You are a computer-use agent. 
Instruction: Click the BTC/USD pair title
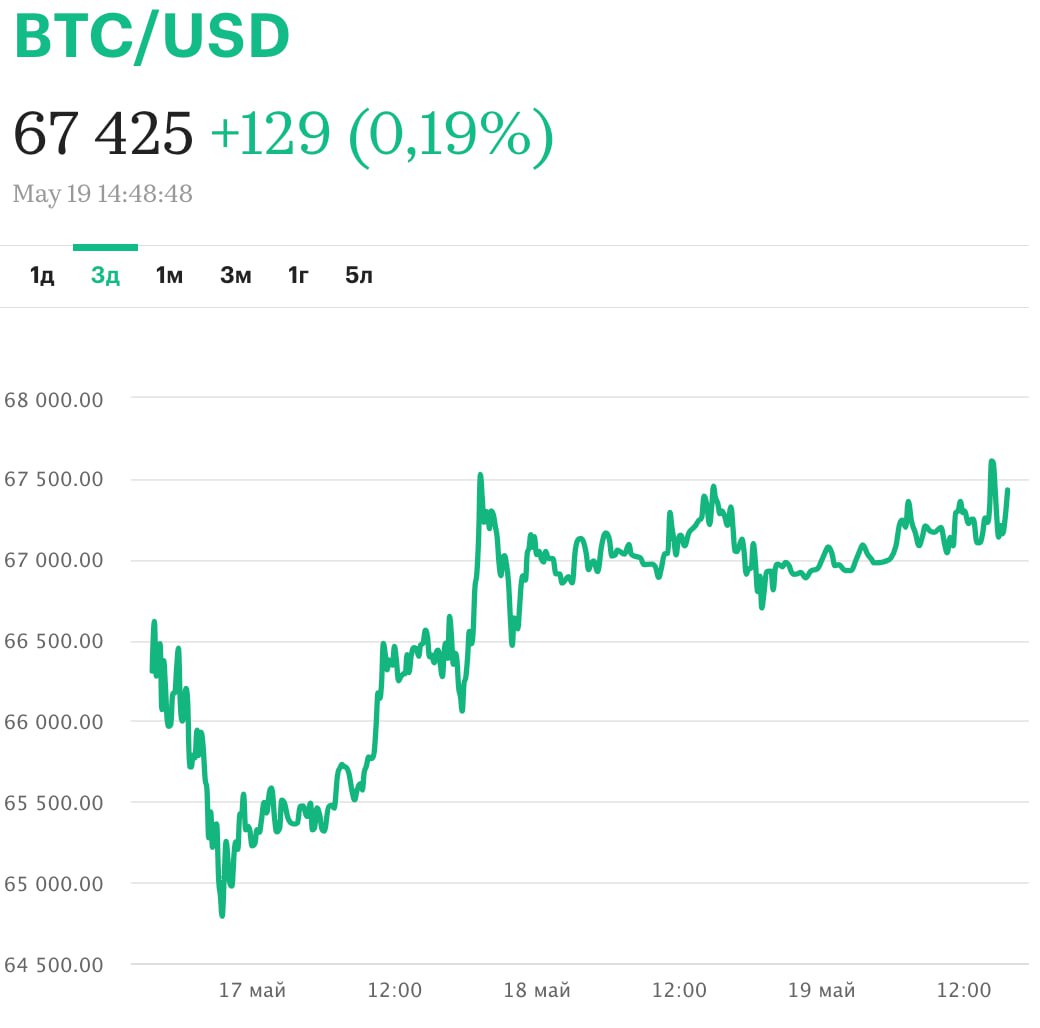151,38
